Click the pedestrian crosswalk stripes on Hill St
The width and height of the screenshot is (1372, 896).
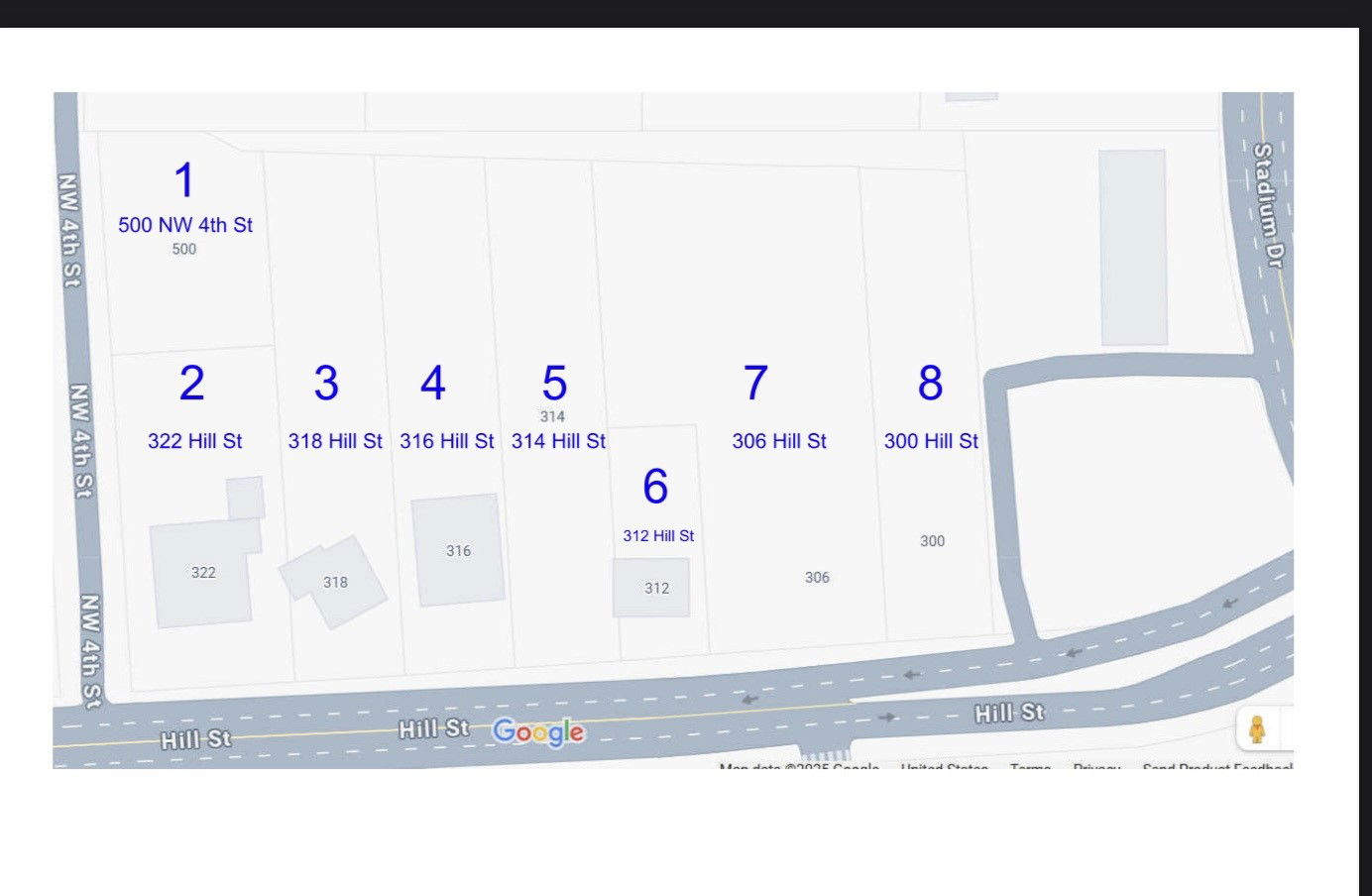pyautogui.click(x=825, y=755)
